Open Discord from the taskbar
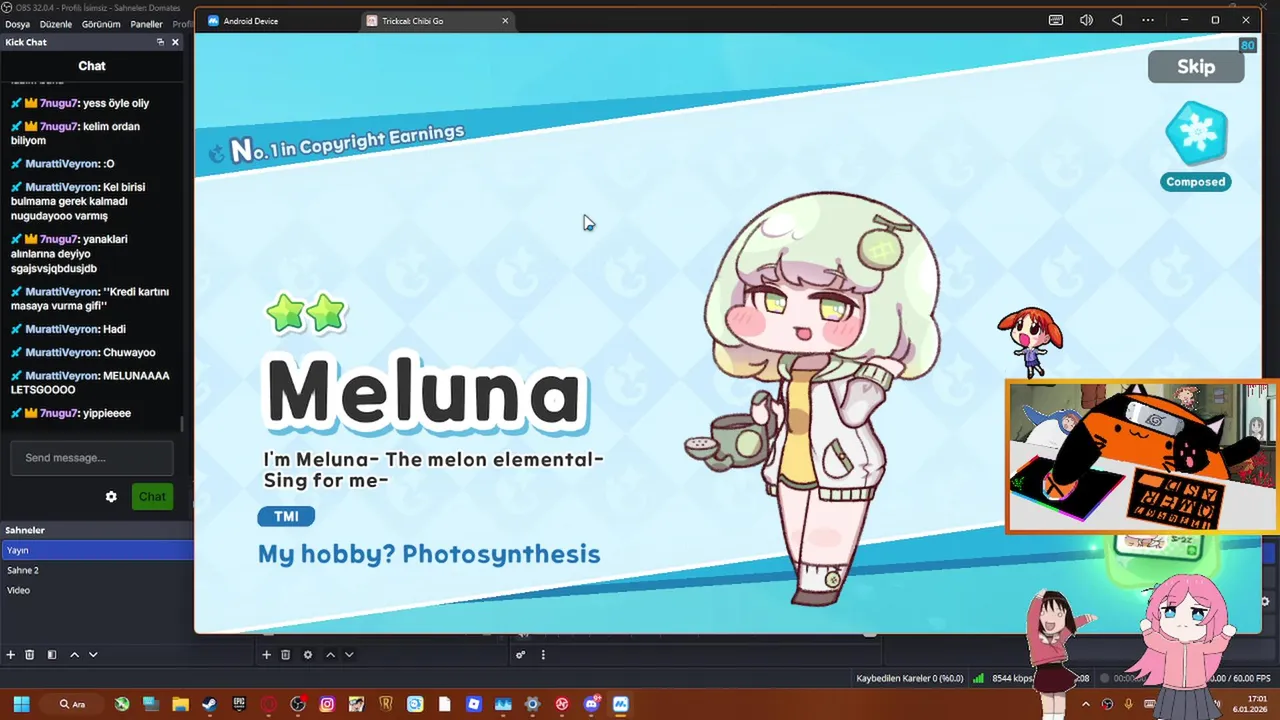 (591, 704)
